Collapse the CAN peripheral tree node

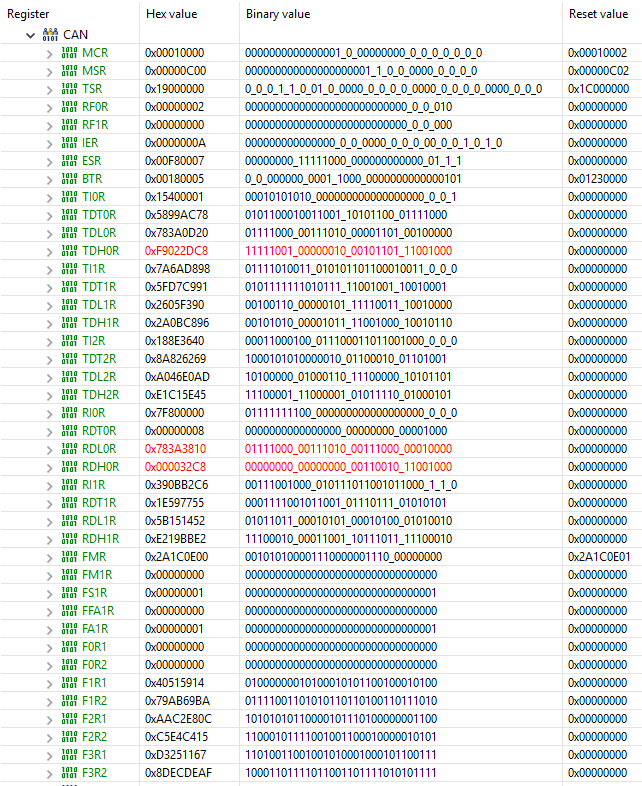tap(31, 35)
